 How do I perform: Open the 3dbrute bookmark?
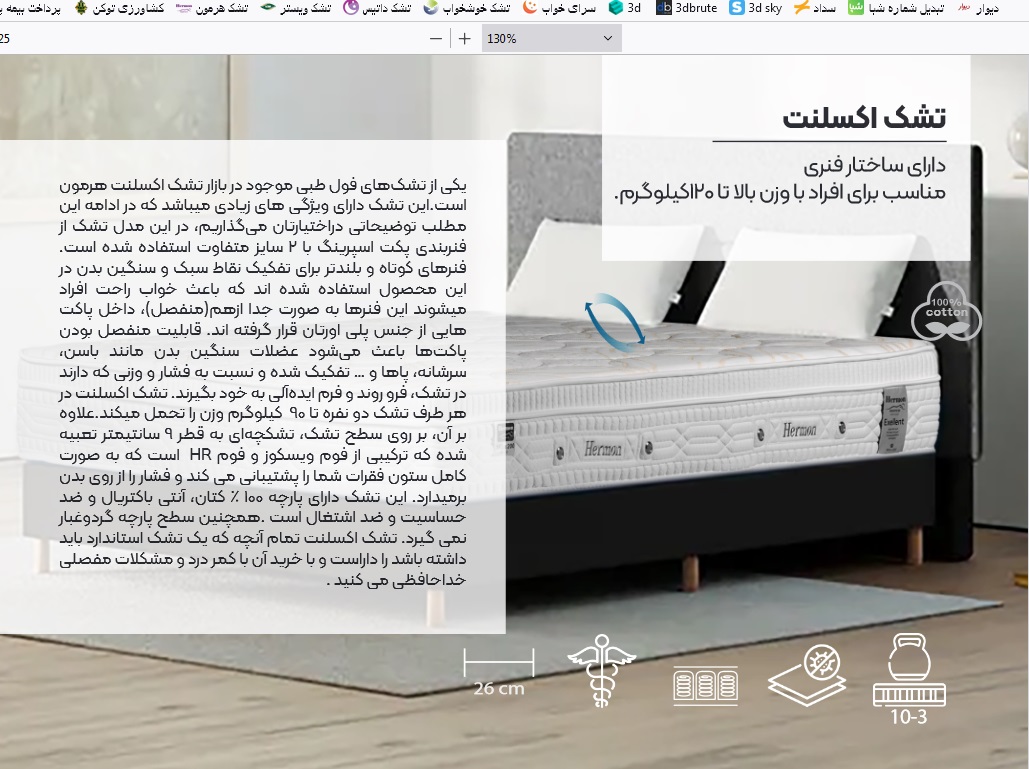pyautogui.click(x=687, y=8)
